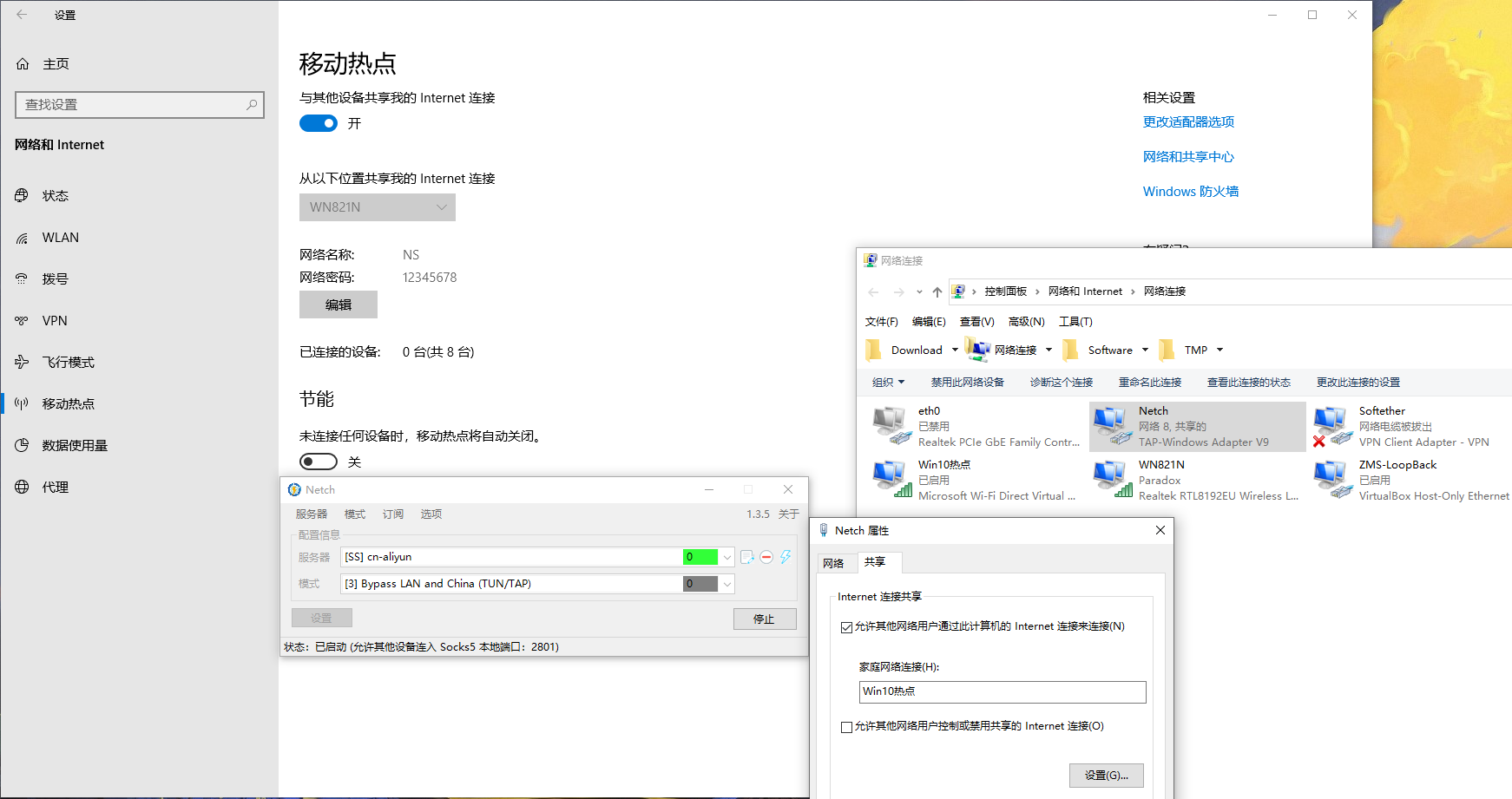
Task: Check 允许其他网络用户控制或禁用共享的 Internet 连接
Action: click(846, 727)
